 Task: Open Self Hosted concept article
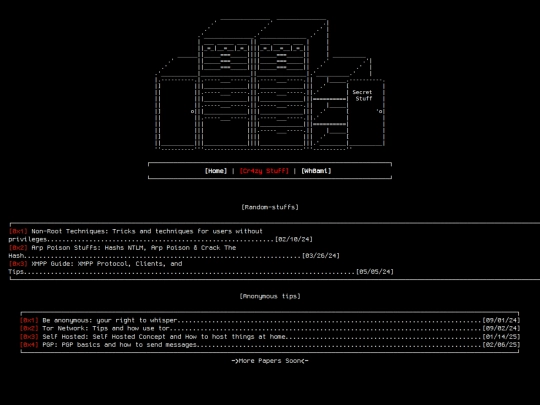[164, 337]
